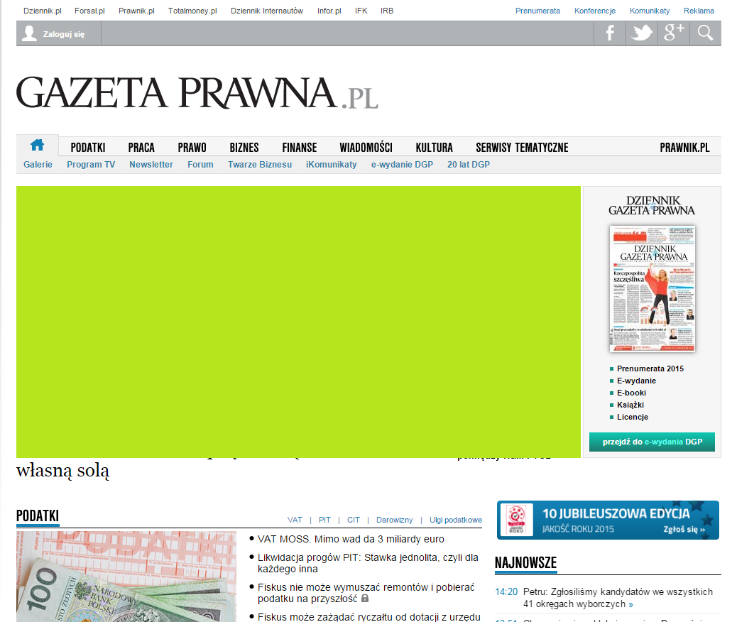Click the Dziennik Gazeta Prawna sidebar logo

click(652, 205)
